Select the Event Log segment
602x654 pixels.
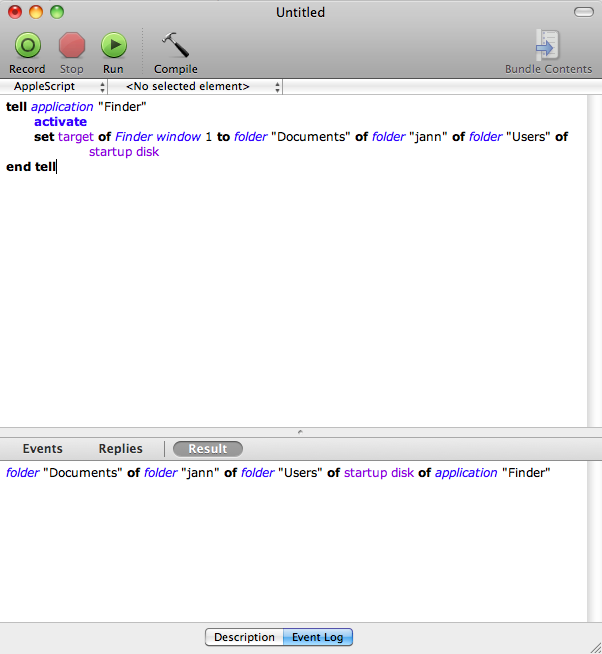[317, 637]
